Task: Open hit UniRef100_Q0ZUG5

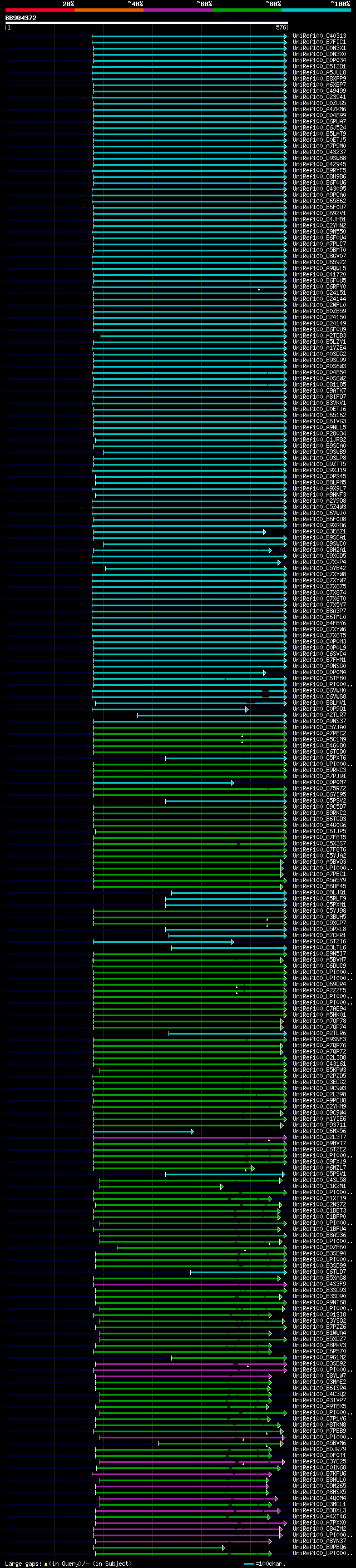Action: click(319, 103)
